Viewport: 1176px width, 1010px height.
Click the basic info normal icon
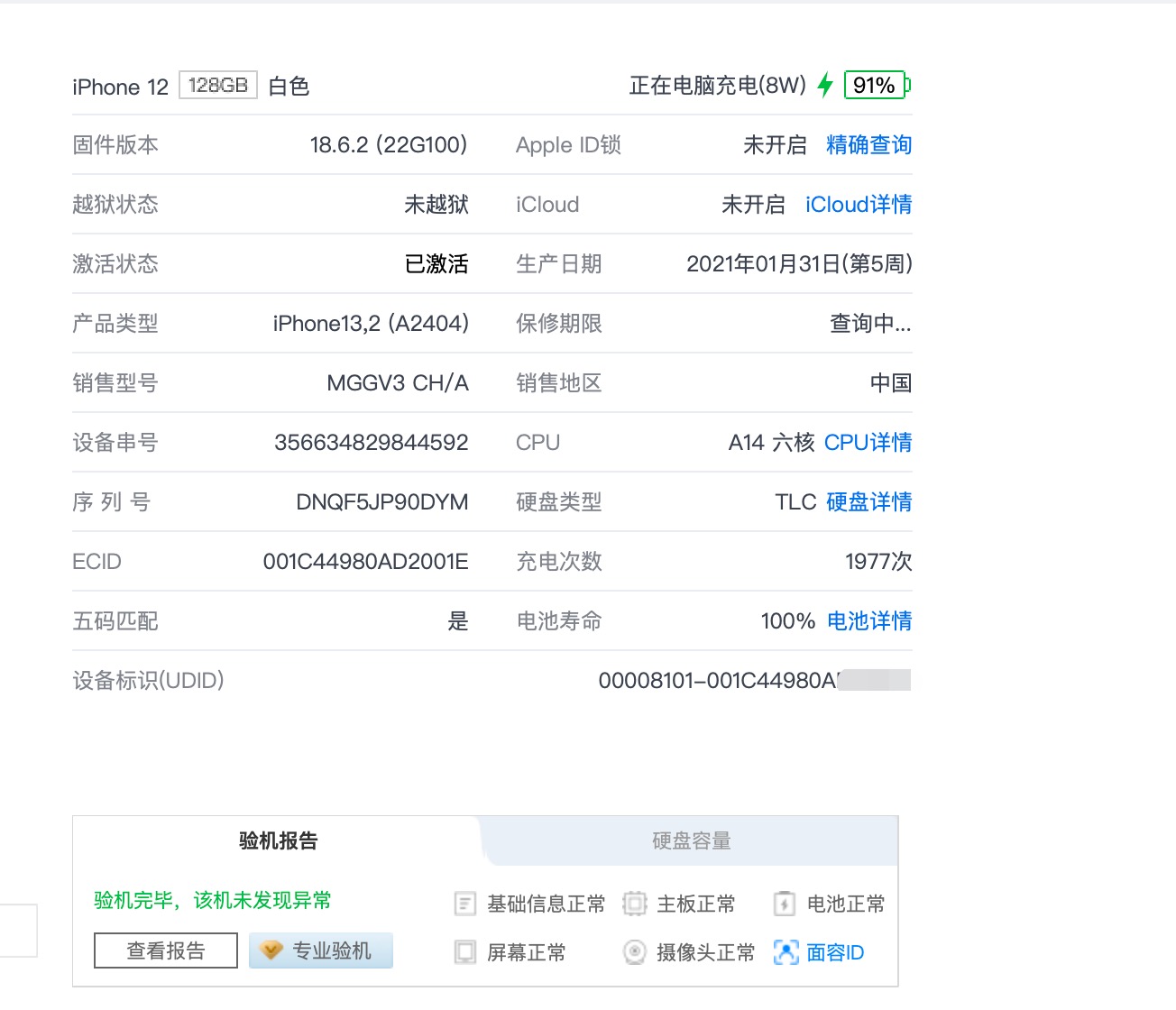click(465, 904)
